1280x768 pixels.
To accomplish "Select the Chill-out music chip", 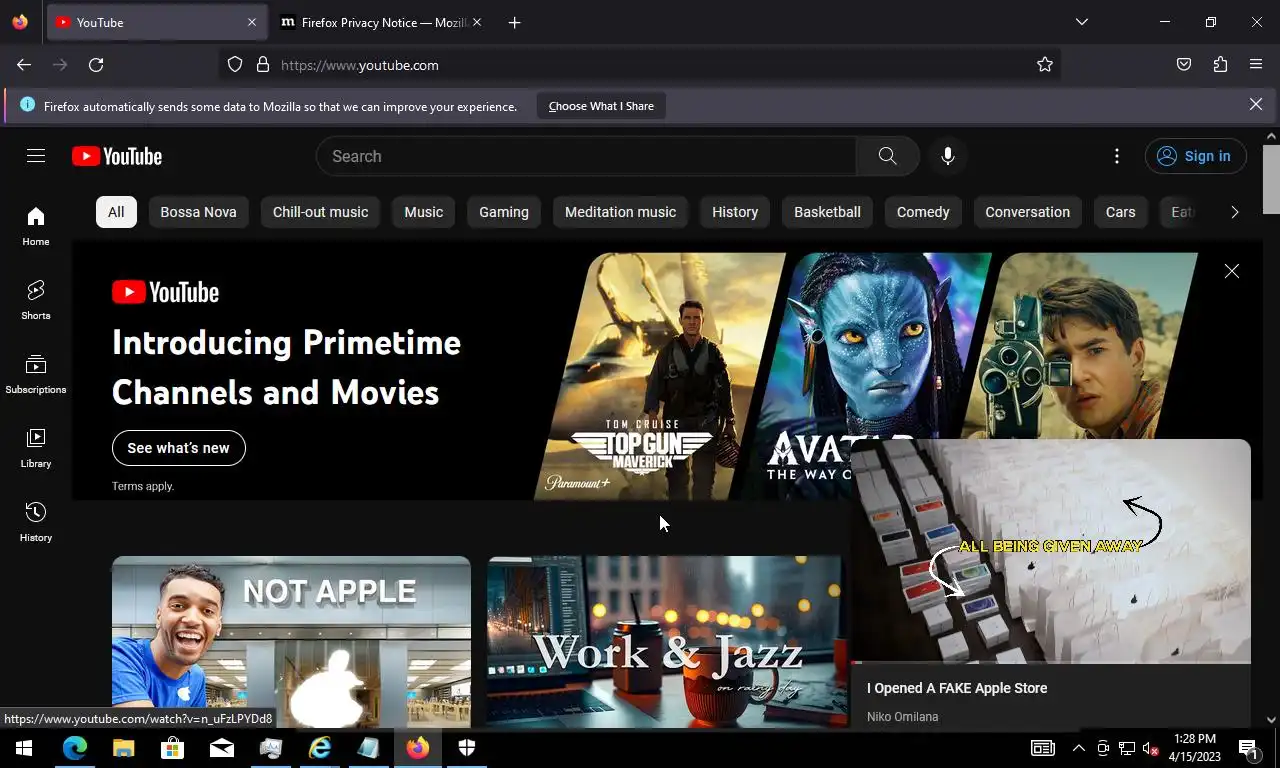I will (x=321, y=212).
